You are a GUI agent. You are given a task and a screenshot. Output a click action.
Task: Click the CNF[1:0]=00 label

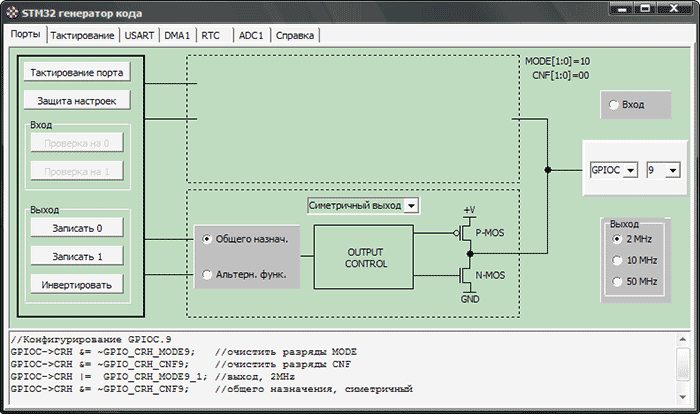coord(561,75)
